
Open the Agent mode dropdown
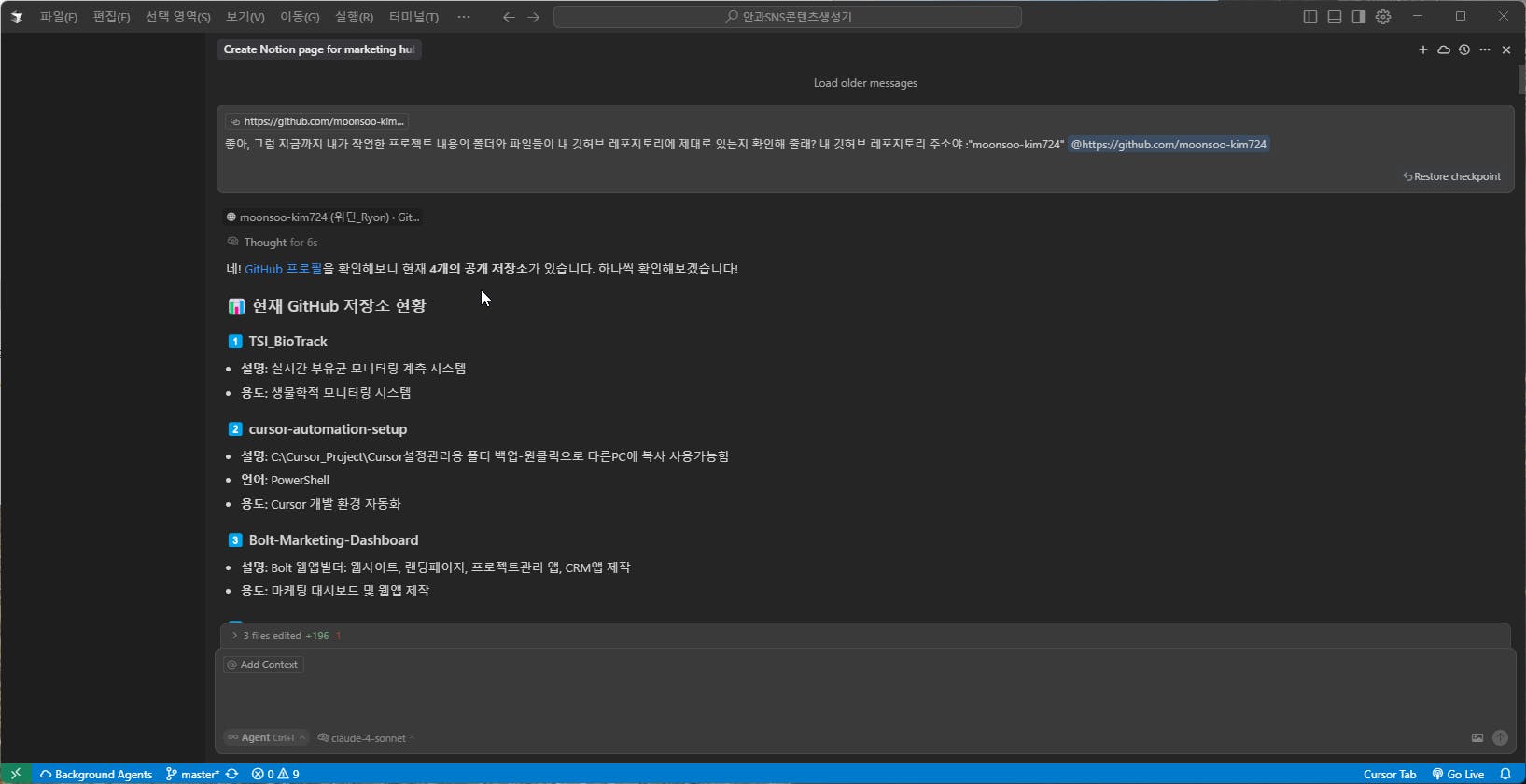(x=267, y=737)
